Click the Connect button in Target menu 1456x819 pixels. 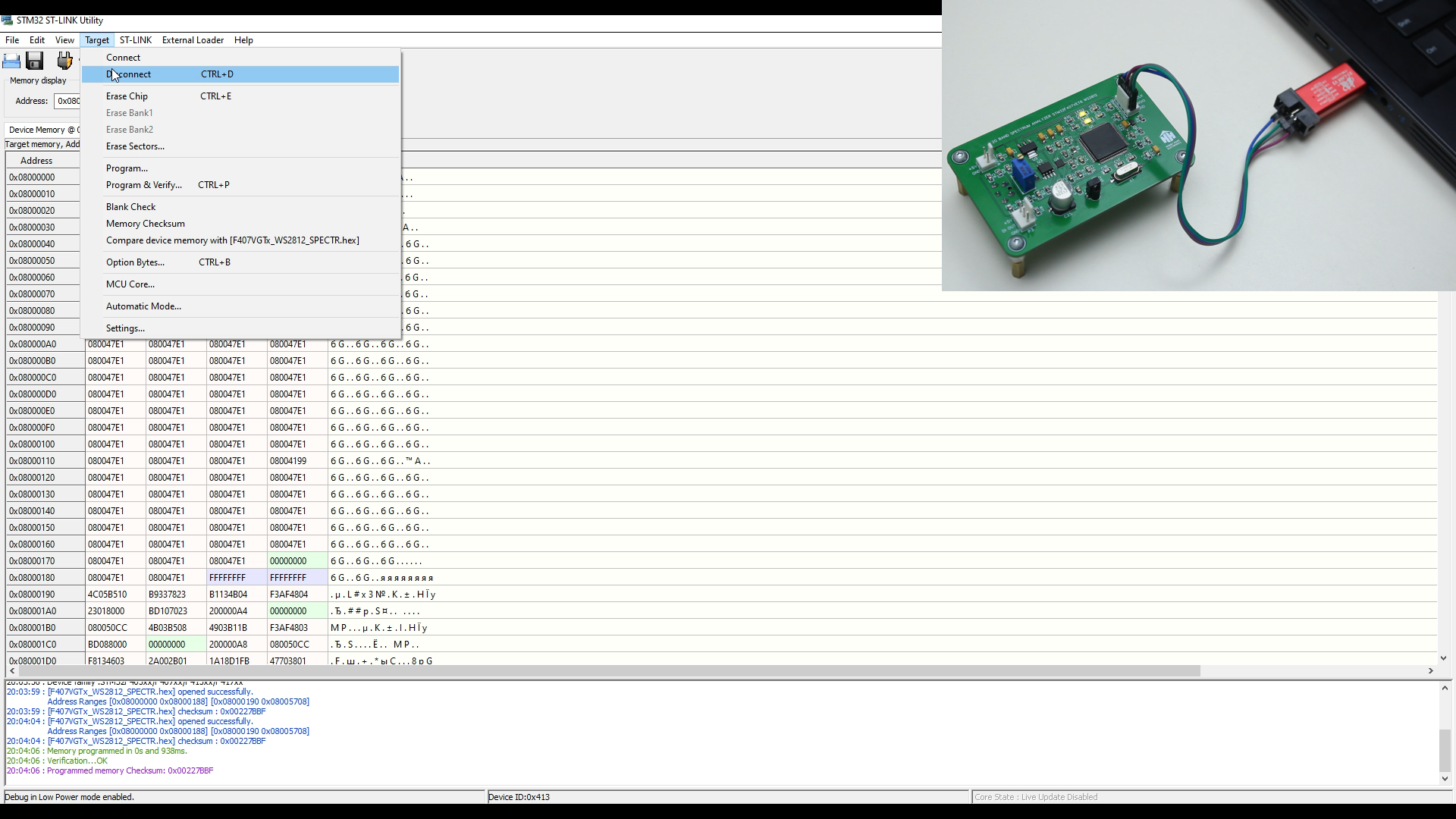tap(123, 56)
